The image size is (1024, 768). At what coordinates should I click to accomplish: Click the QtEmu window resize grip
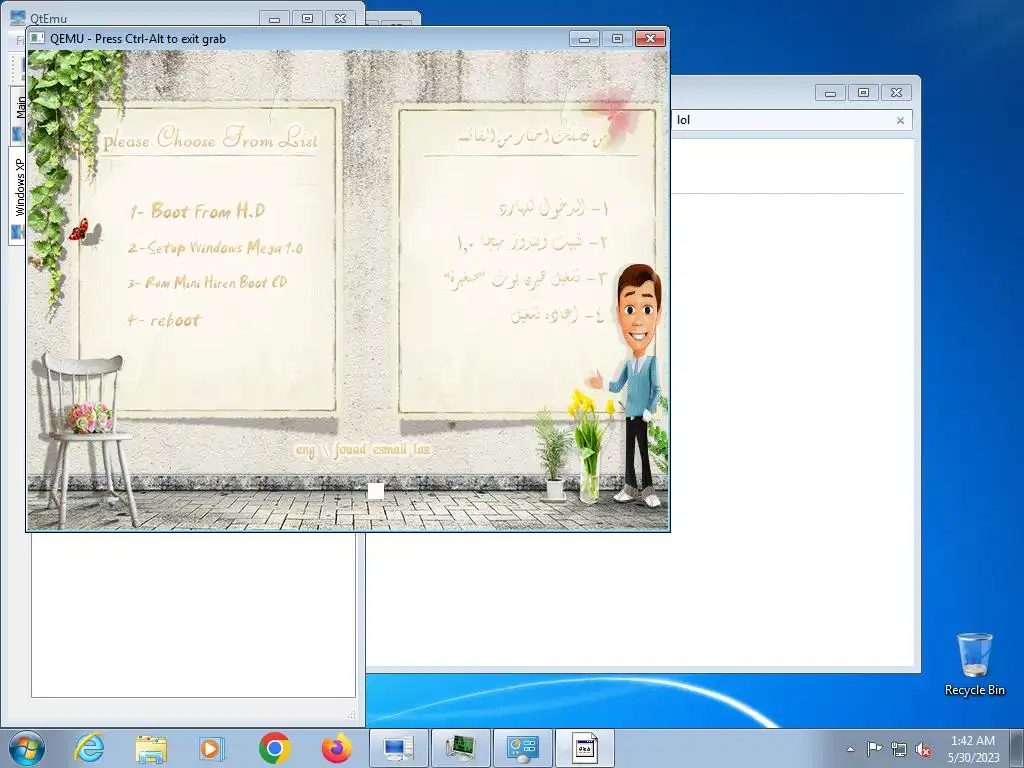(351, 715)
